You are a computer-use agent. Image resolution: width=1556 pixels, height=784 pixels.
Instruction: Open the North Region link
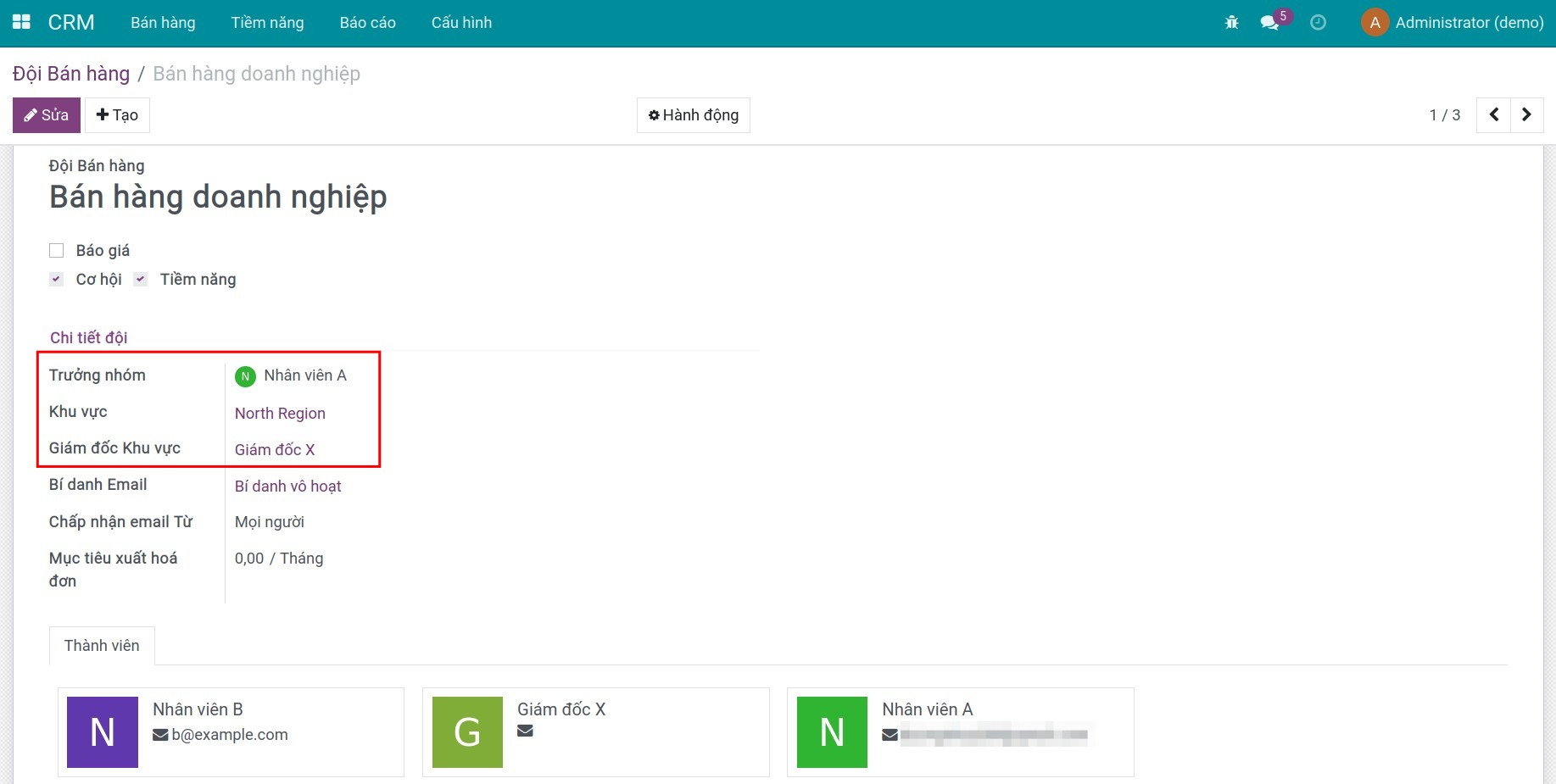pos(280,413)
